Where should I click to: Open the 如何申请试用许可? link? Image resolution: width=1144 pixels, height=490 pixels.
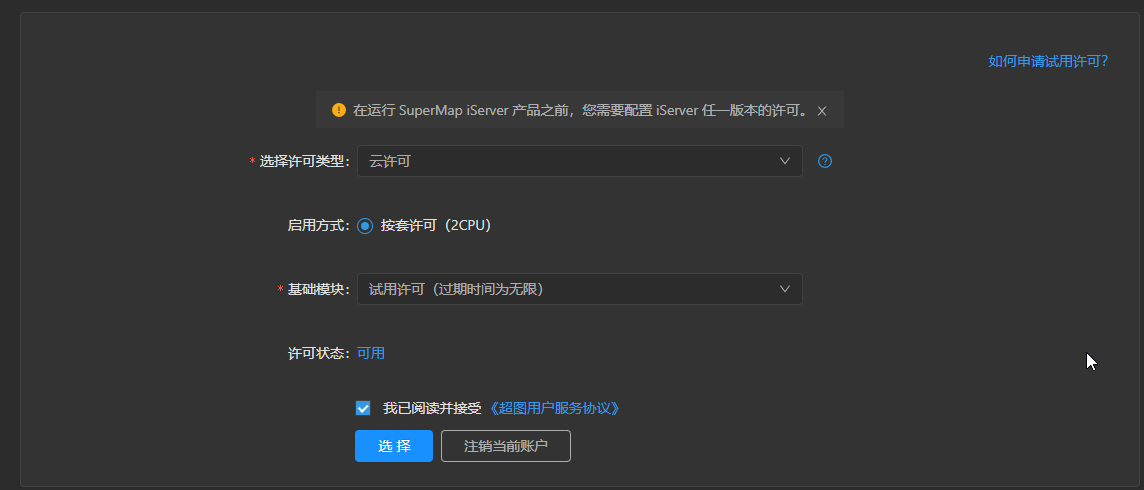1048,61
